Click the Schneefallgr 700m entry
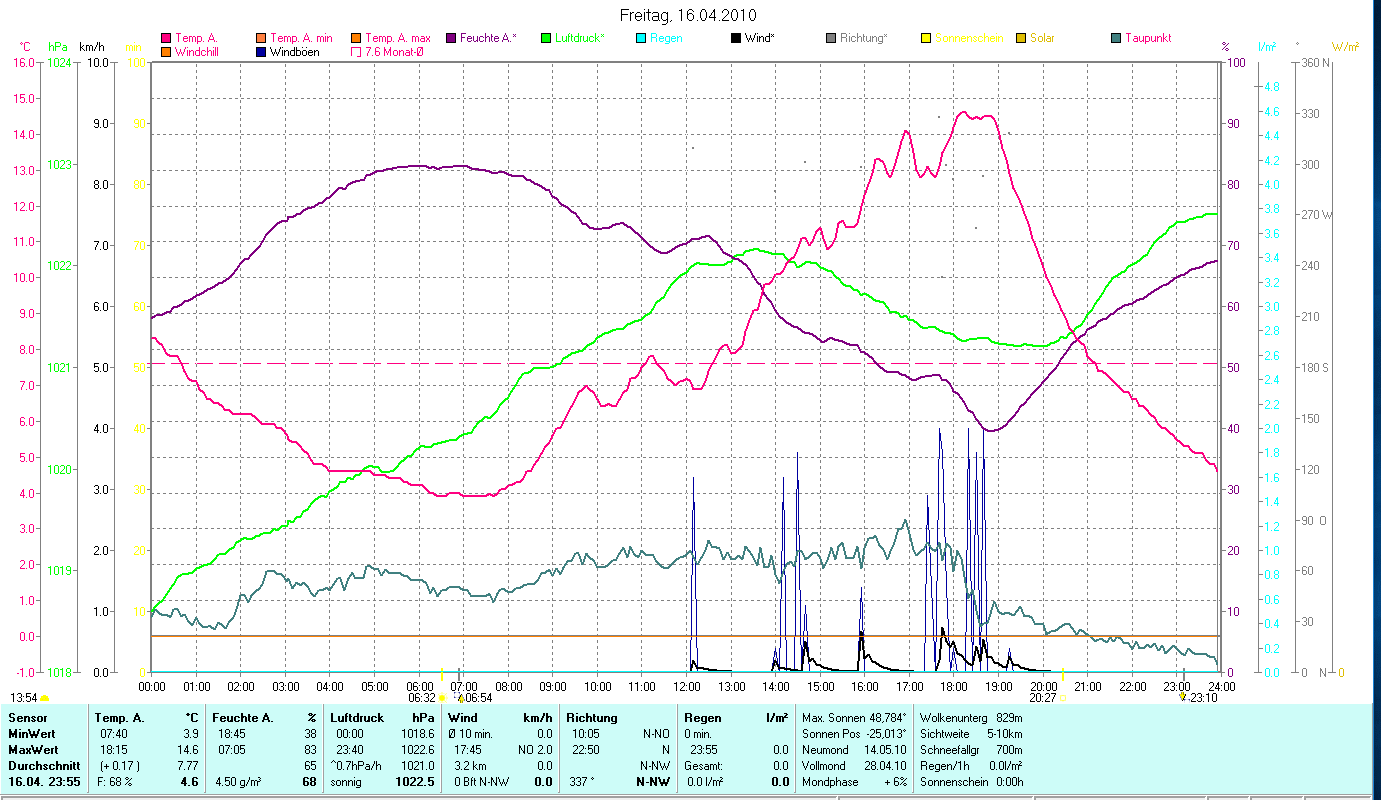1381x800 pixels. pyautogui.click(x=970, y=749)
